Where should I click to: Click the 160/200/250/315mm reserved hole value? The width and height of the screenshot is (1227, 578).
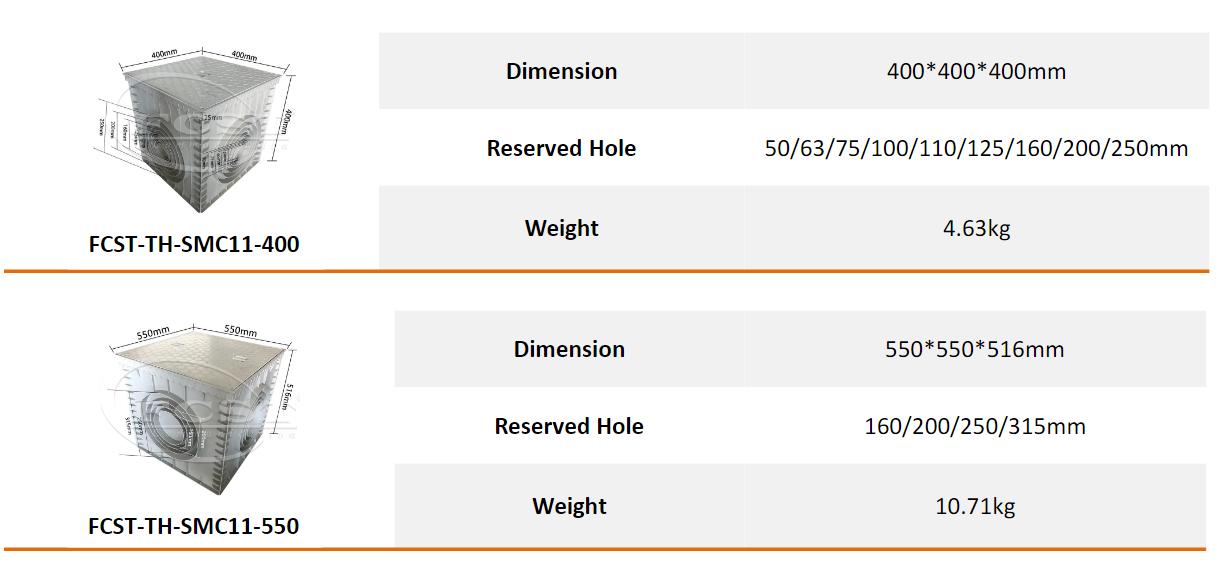point(975,427)
